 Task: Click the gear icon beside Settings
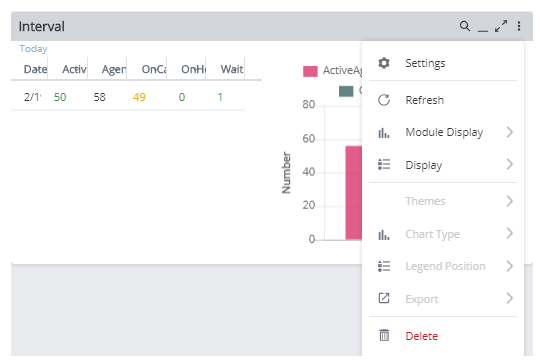[x=384, y=63]
